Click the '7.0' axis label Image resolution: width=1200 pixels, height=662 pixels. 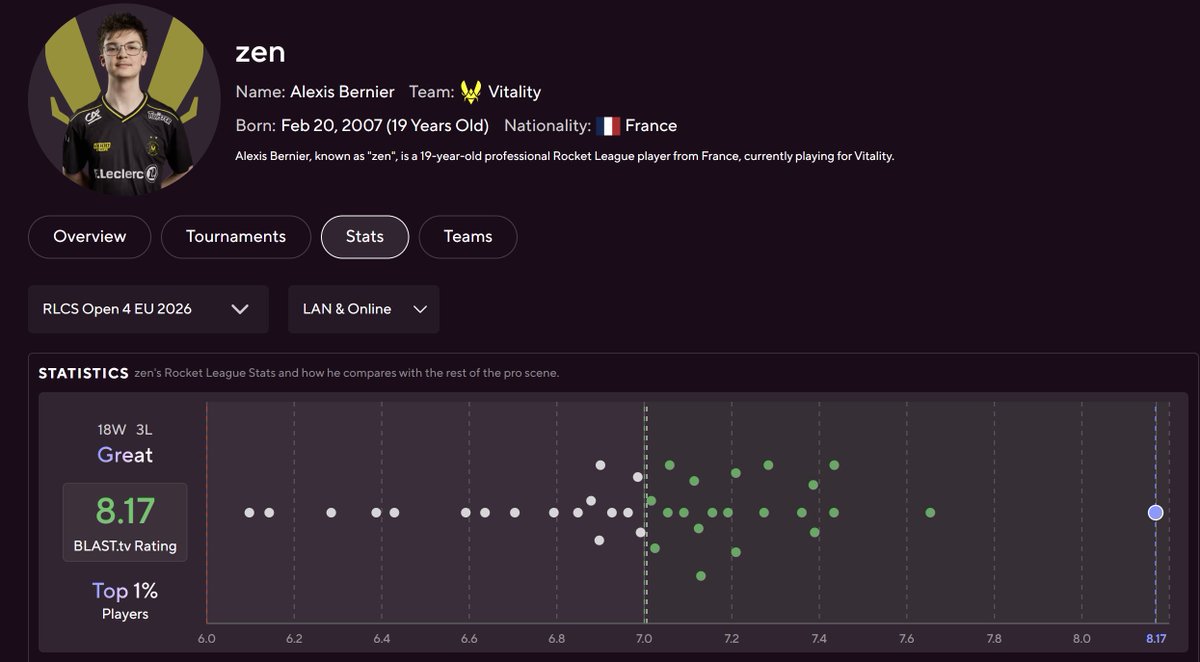pyautogui.click(x=644, y=638)
